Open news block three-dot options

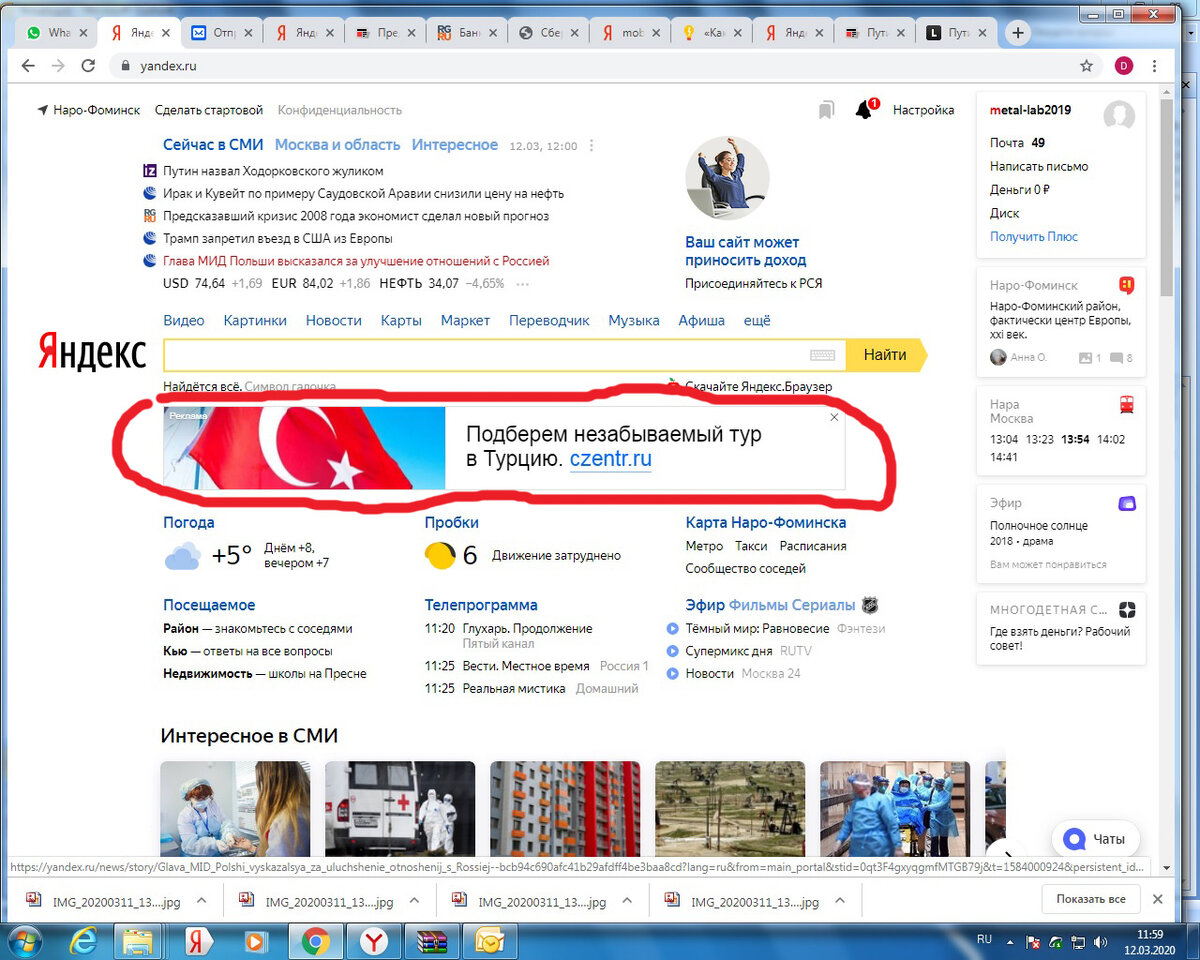[592, 145]
